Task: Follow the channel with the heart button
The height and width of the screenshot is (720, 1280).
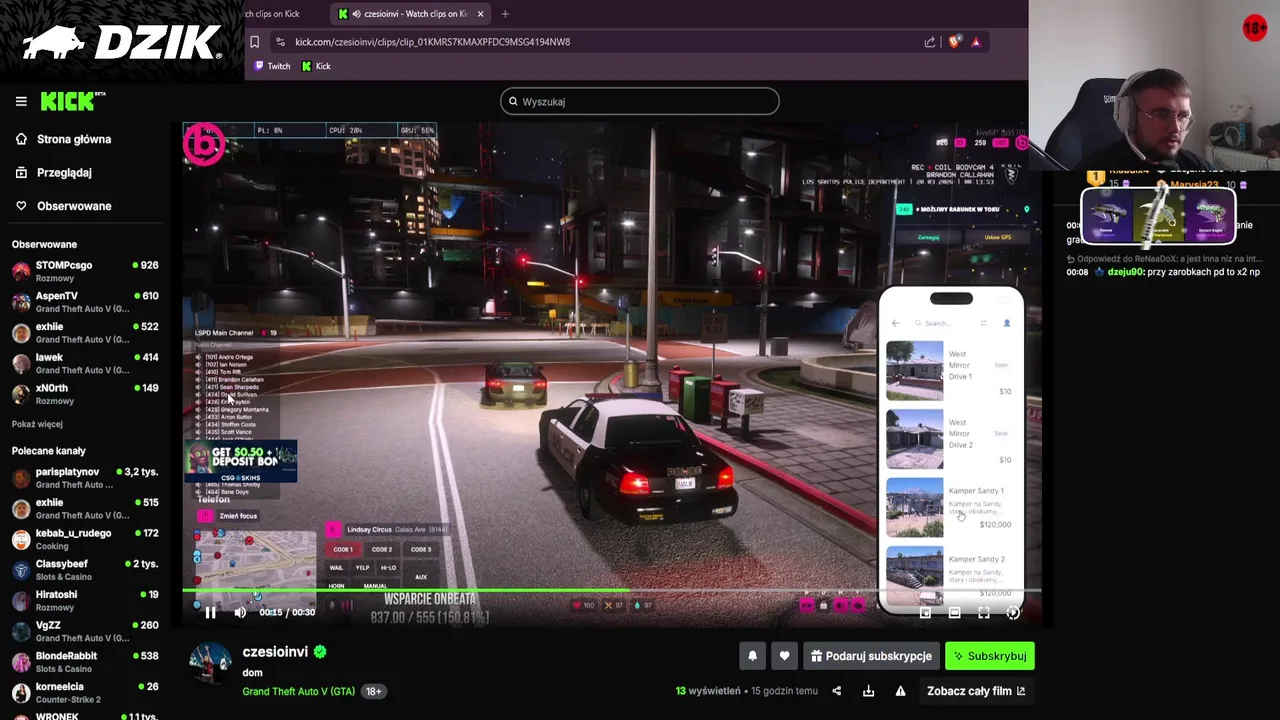Action: 784,656
